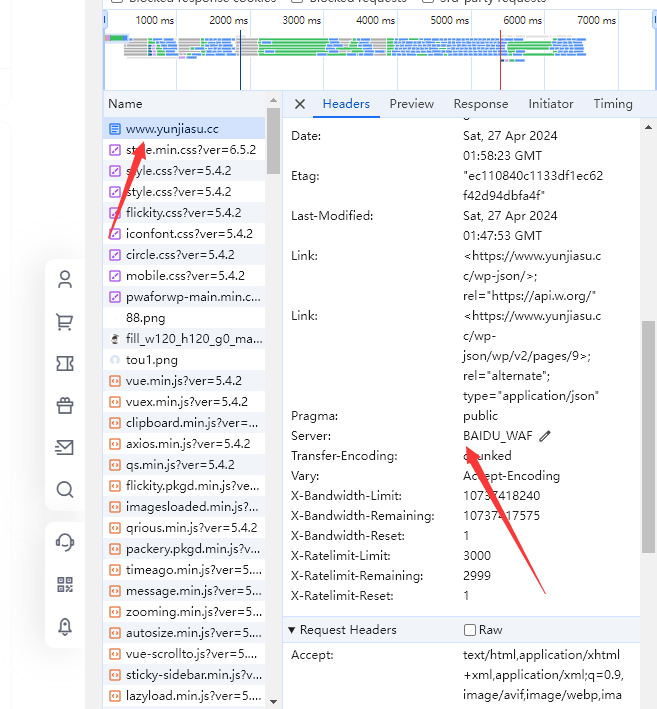Select the 88.png request
657x709 pixels.
click(x=184, y=318)
